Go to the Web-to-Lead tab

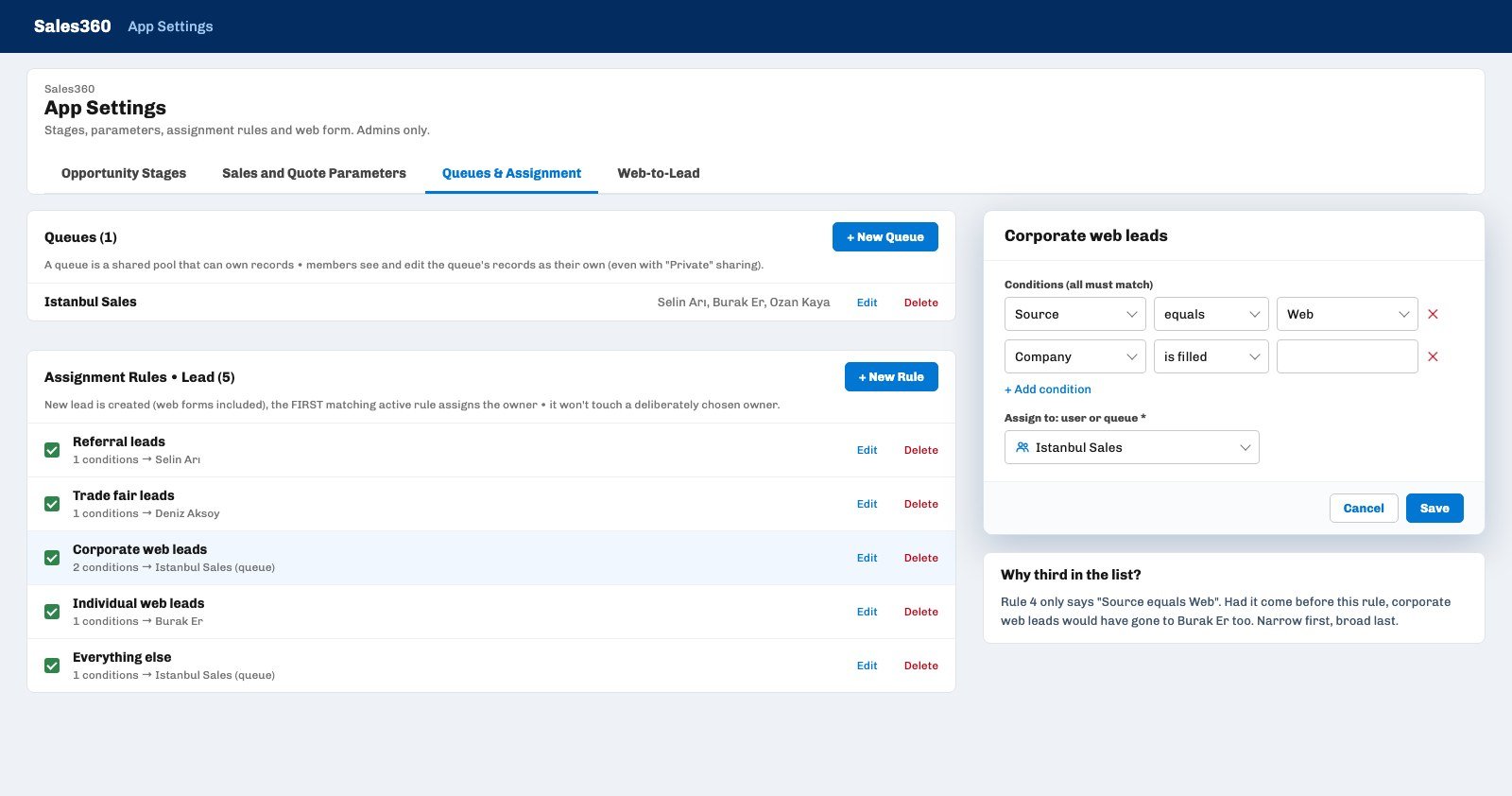[x=659, y=173]
